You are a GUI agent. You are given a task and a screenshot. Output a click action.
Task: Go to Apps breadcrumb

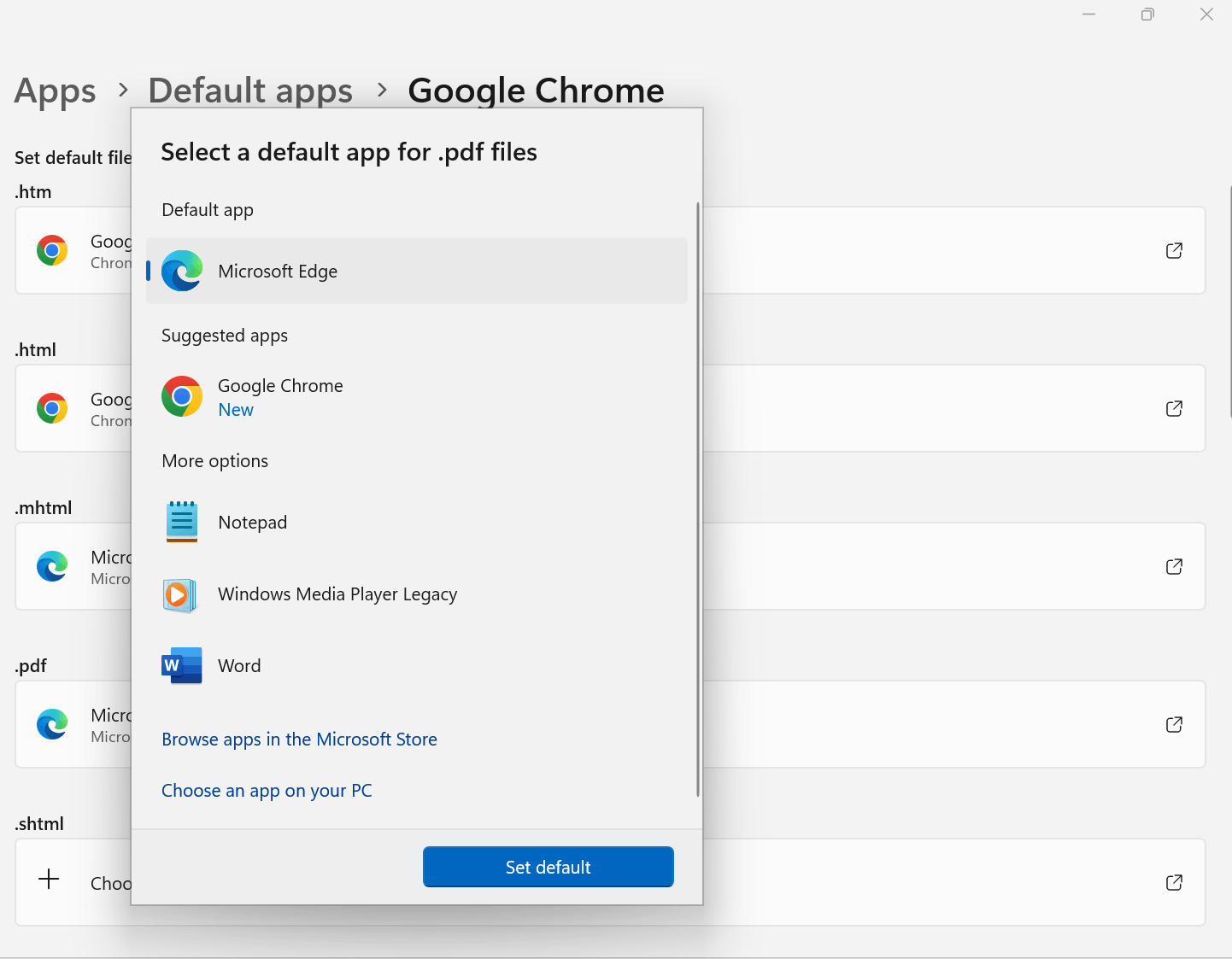56,91
